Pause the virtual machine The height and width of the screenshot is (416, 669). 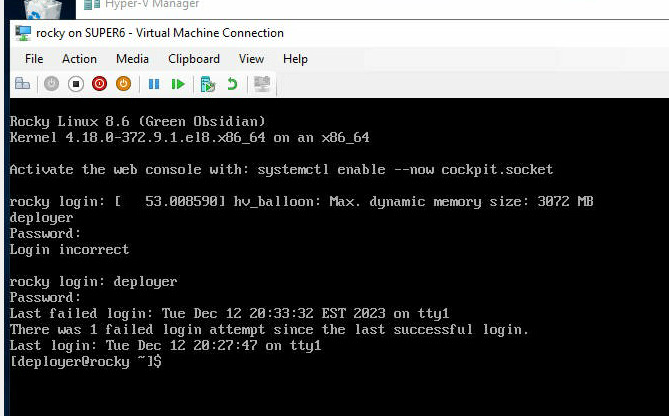coord(154,84)
